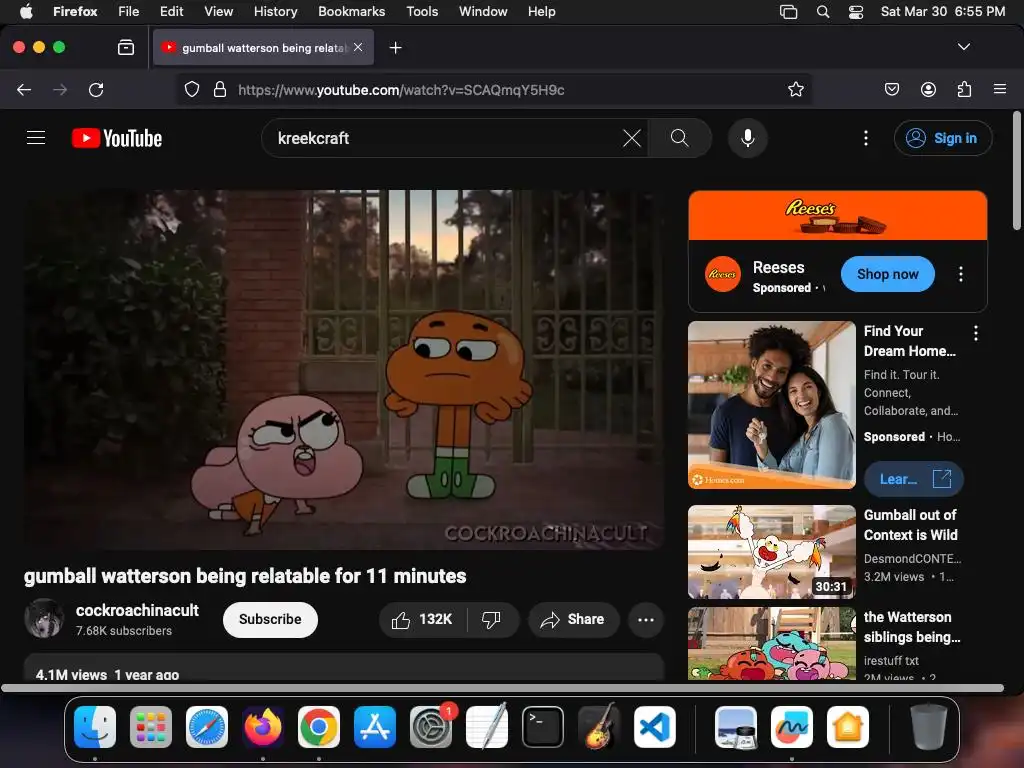
Task: Open Firefox extensions panel
Action: point(964,89)
